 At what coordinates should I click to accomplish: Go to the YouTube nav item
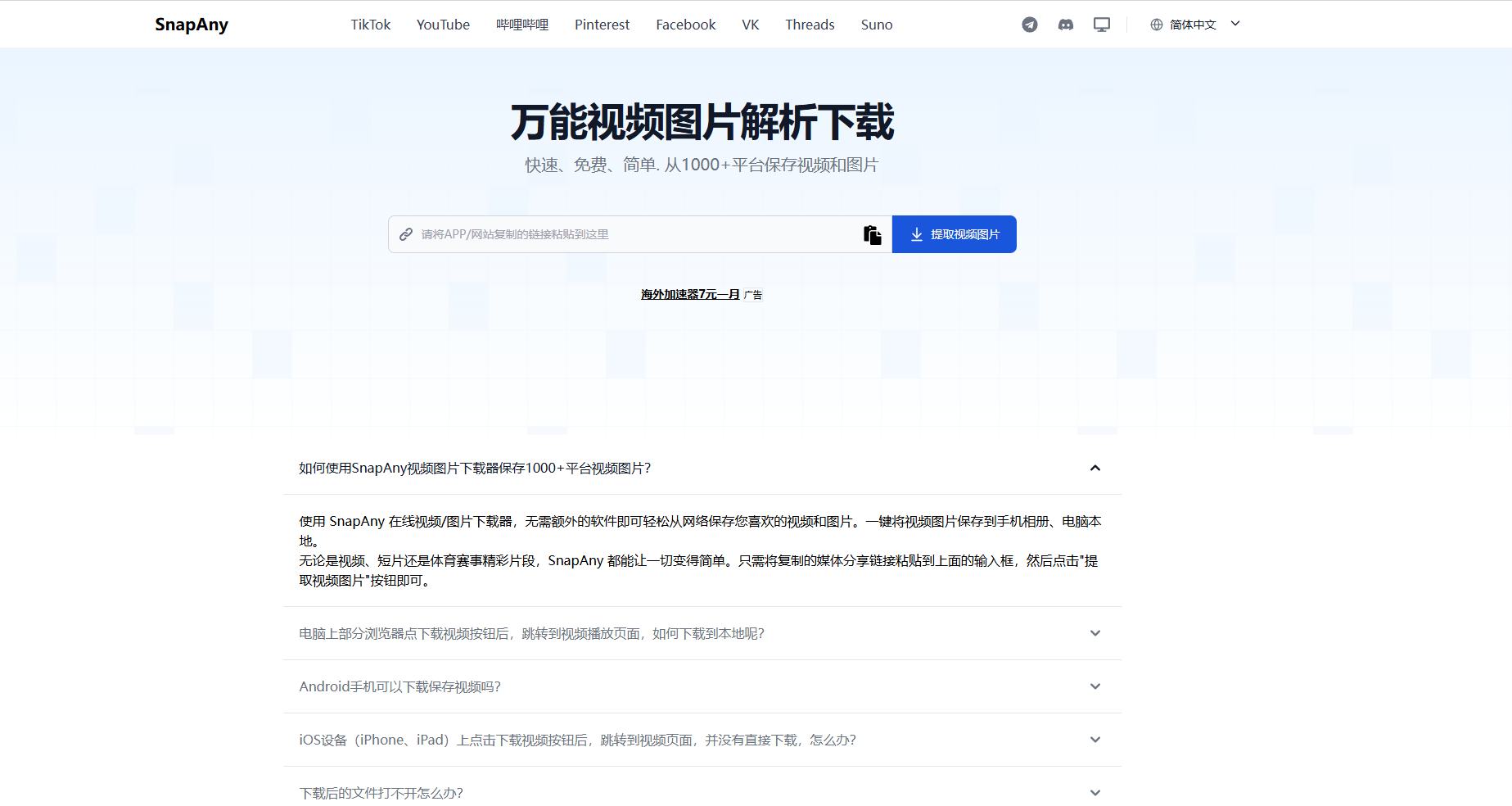(x=443, y=25)
